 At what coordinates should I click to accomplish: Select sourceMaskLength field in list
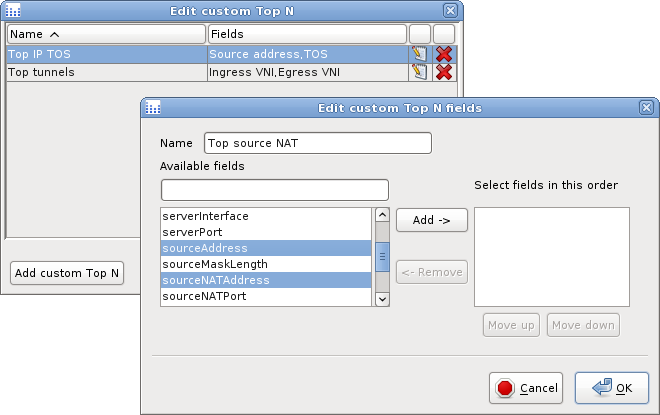[x=266, y=264]
